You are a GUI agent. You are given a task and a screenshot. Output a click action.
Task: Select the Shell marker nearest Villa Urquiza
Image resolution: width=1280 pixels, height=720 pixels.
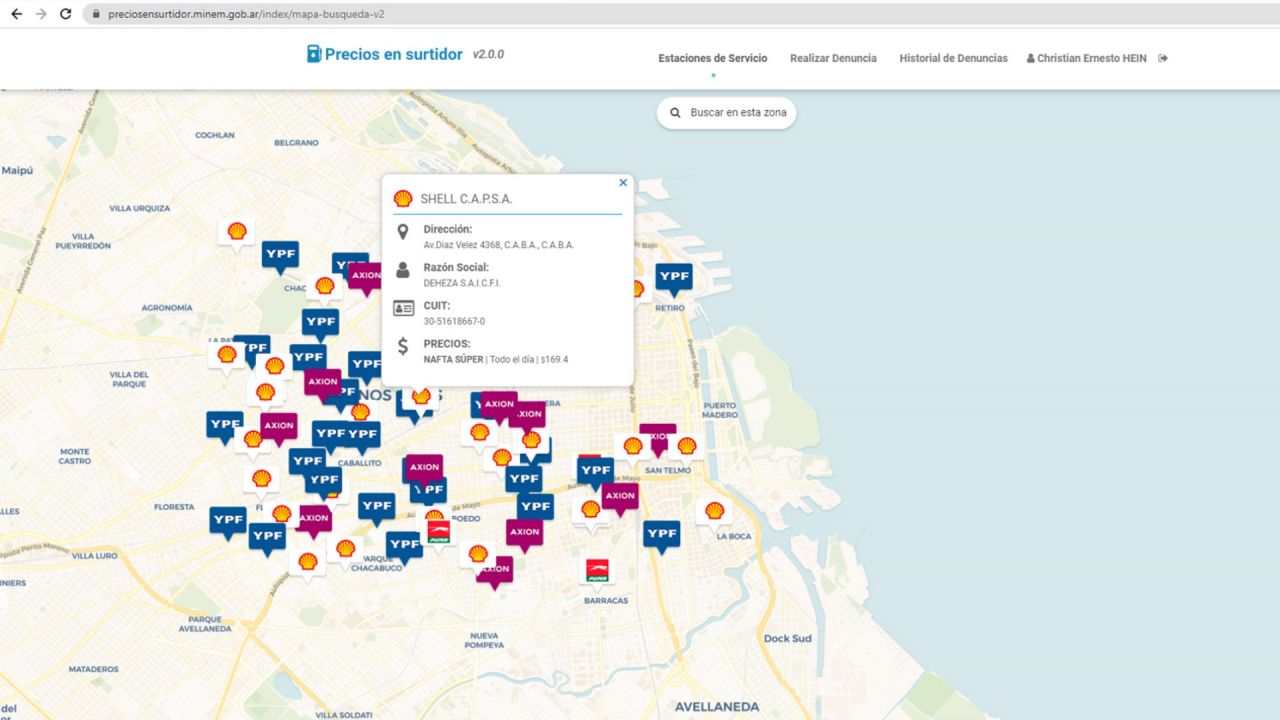237,233
